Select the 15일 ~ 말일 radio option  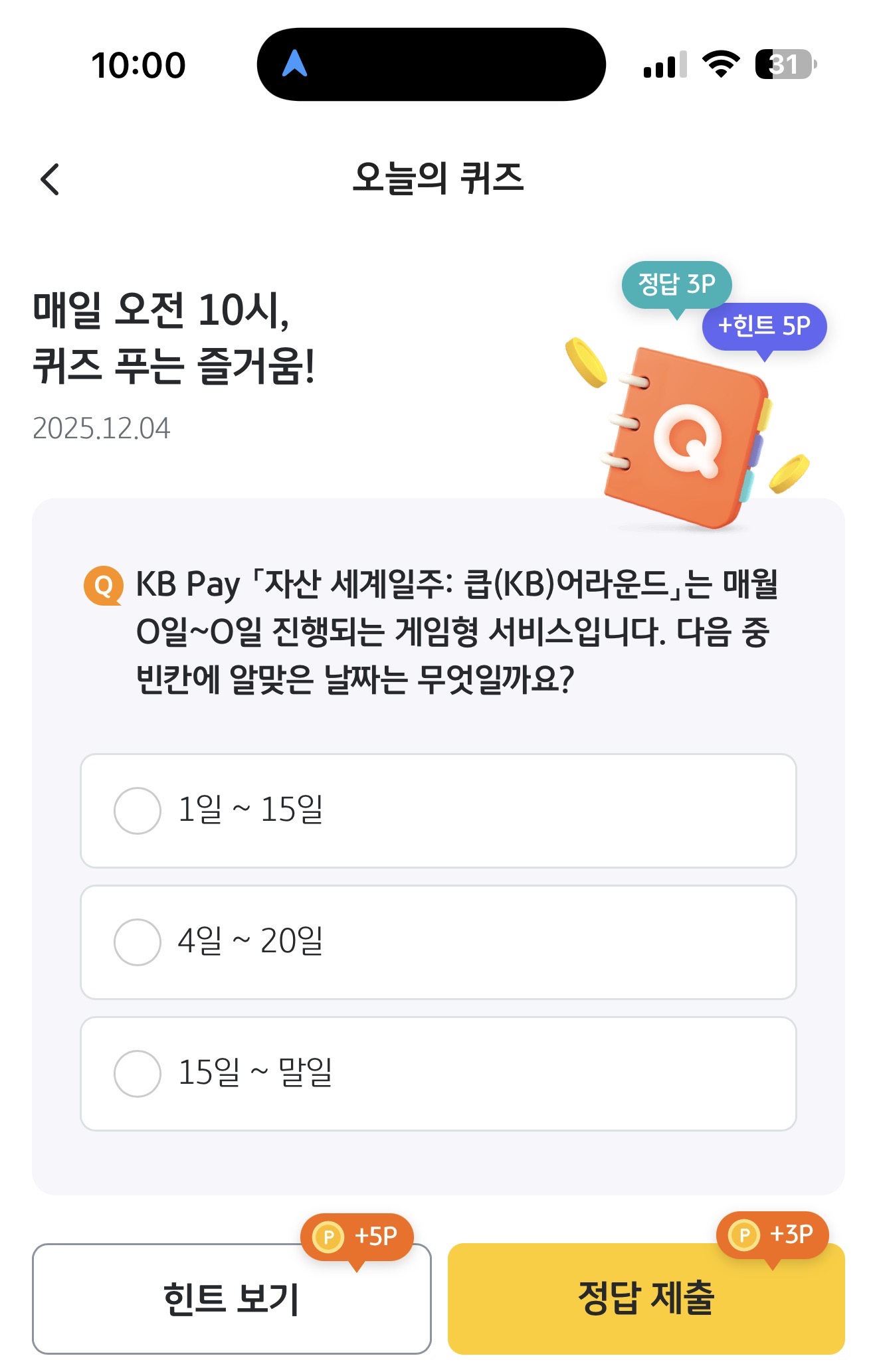438,1073
